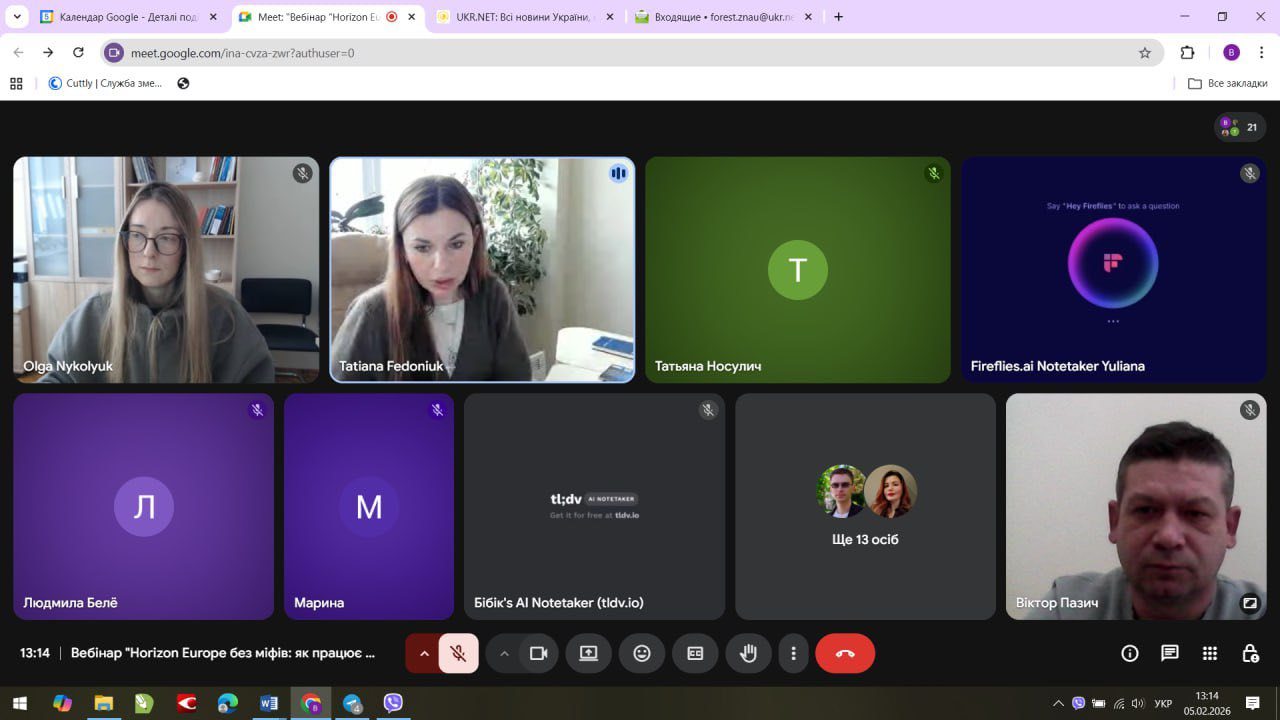Image resolution: width=1280 pixels, height=720 pixels.
Task: Expand audio settings arrow beside microphone
Action: click(424, 654)
